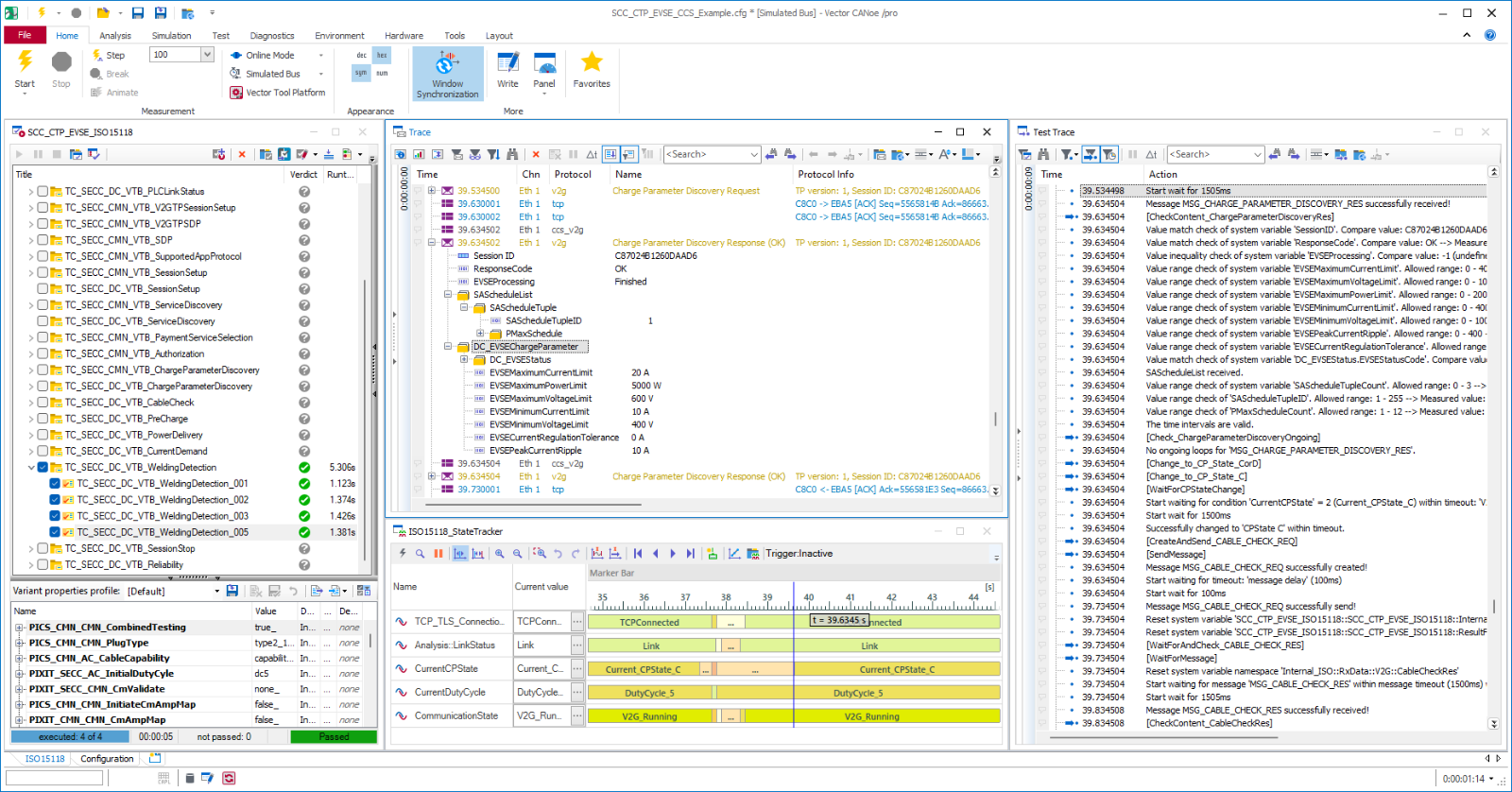1512x792 pixels.
Task: Expand PICS_CMN_CMN_PlugType property row
Action: [x=19, y=643]
